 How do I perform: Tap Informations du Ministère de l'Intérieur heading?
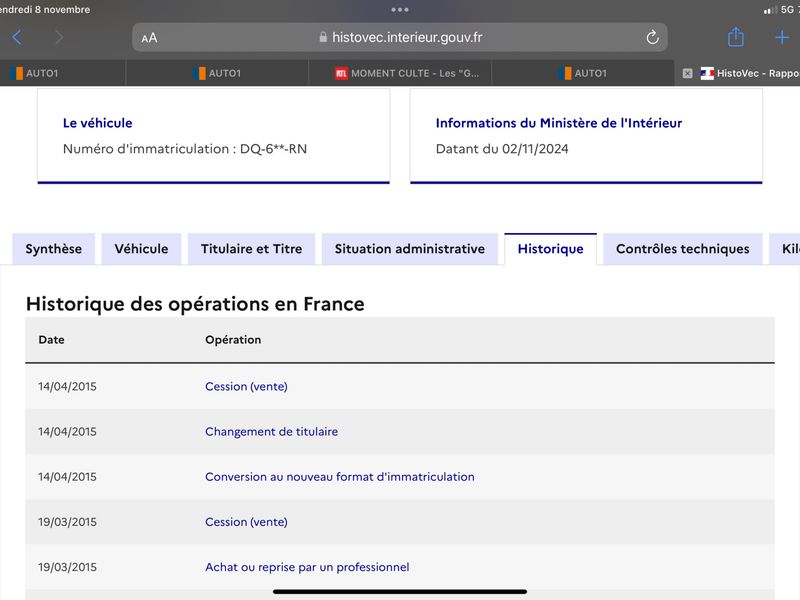(559, 123)
